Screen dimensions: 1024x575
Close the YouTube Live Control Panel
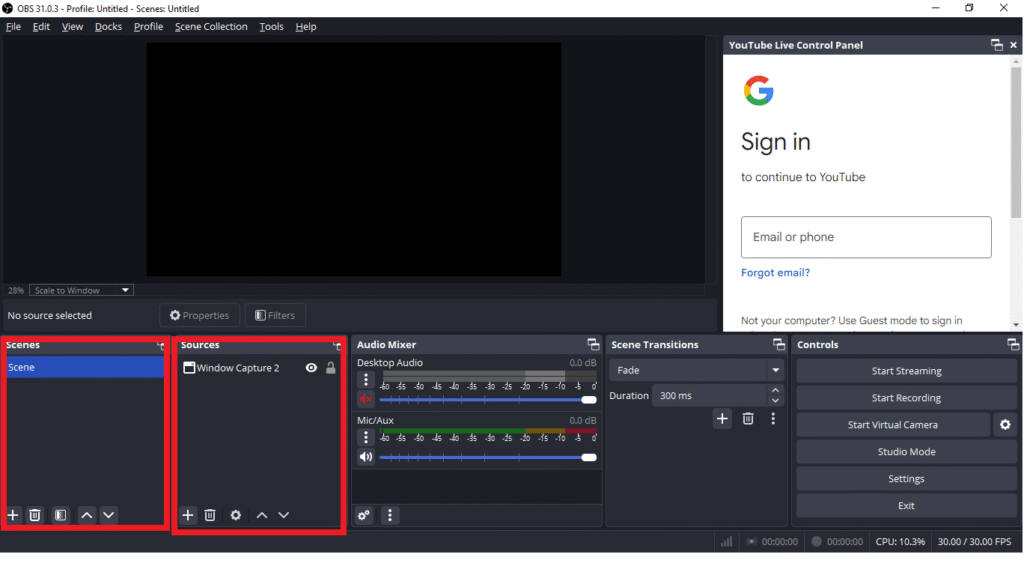1014,45
